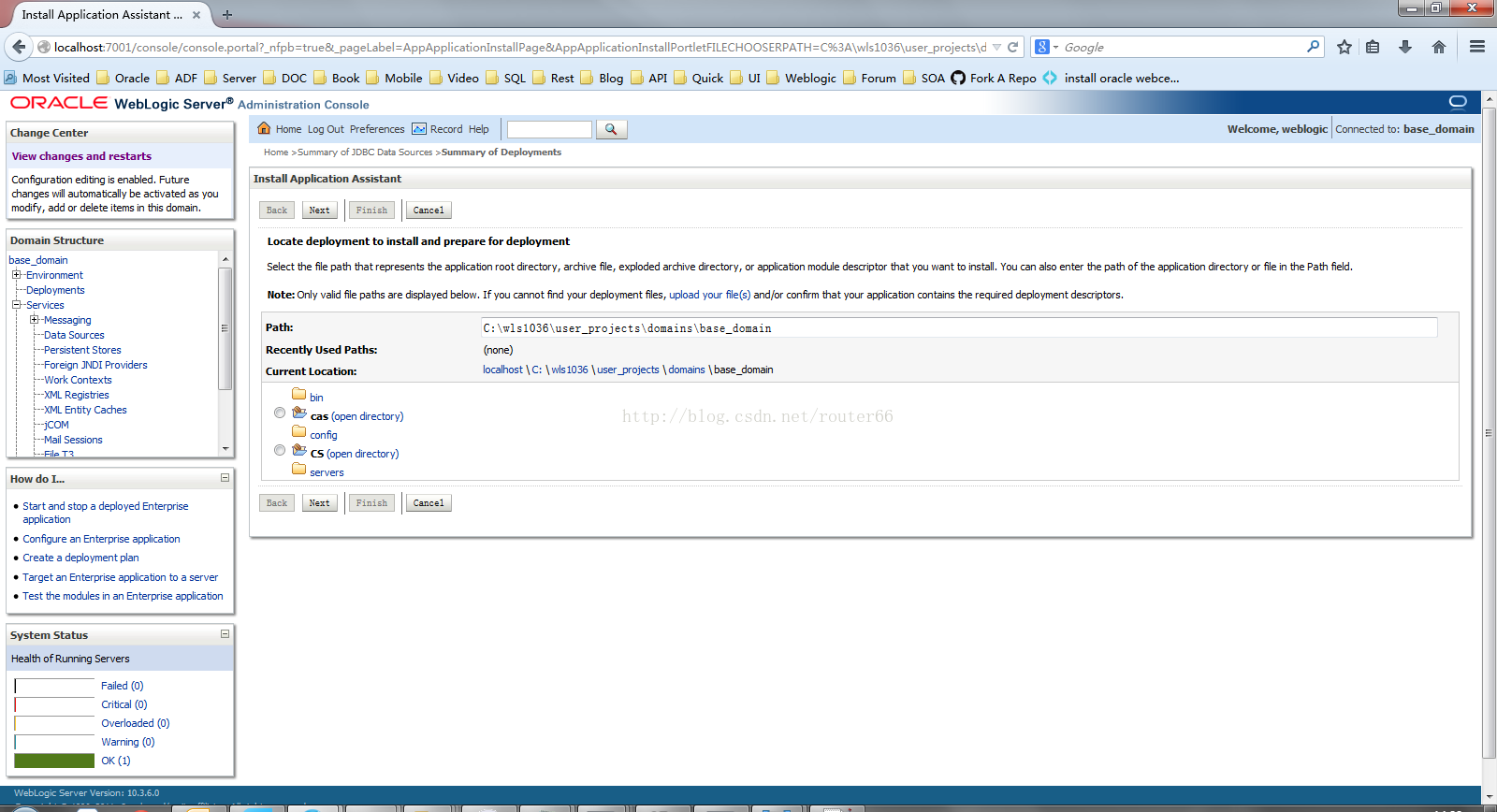Open Persistent Stores tree item
The width and height of the screenshot is (1497, 812).
point(82,350)
